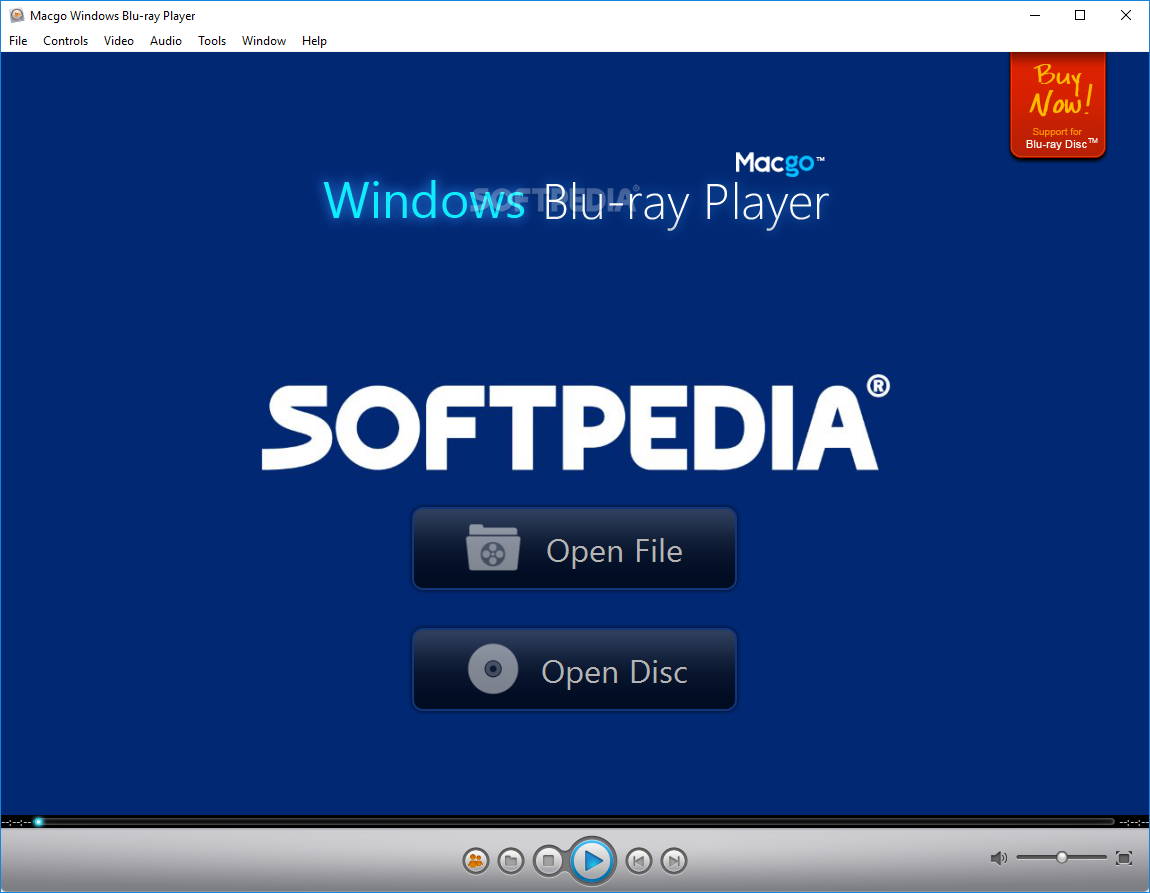Click the playback progress bar handle
The image size is (1150, 893).
click(39, 822)
